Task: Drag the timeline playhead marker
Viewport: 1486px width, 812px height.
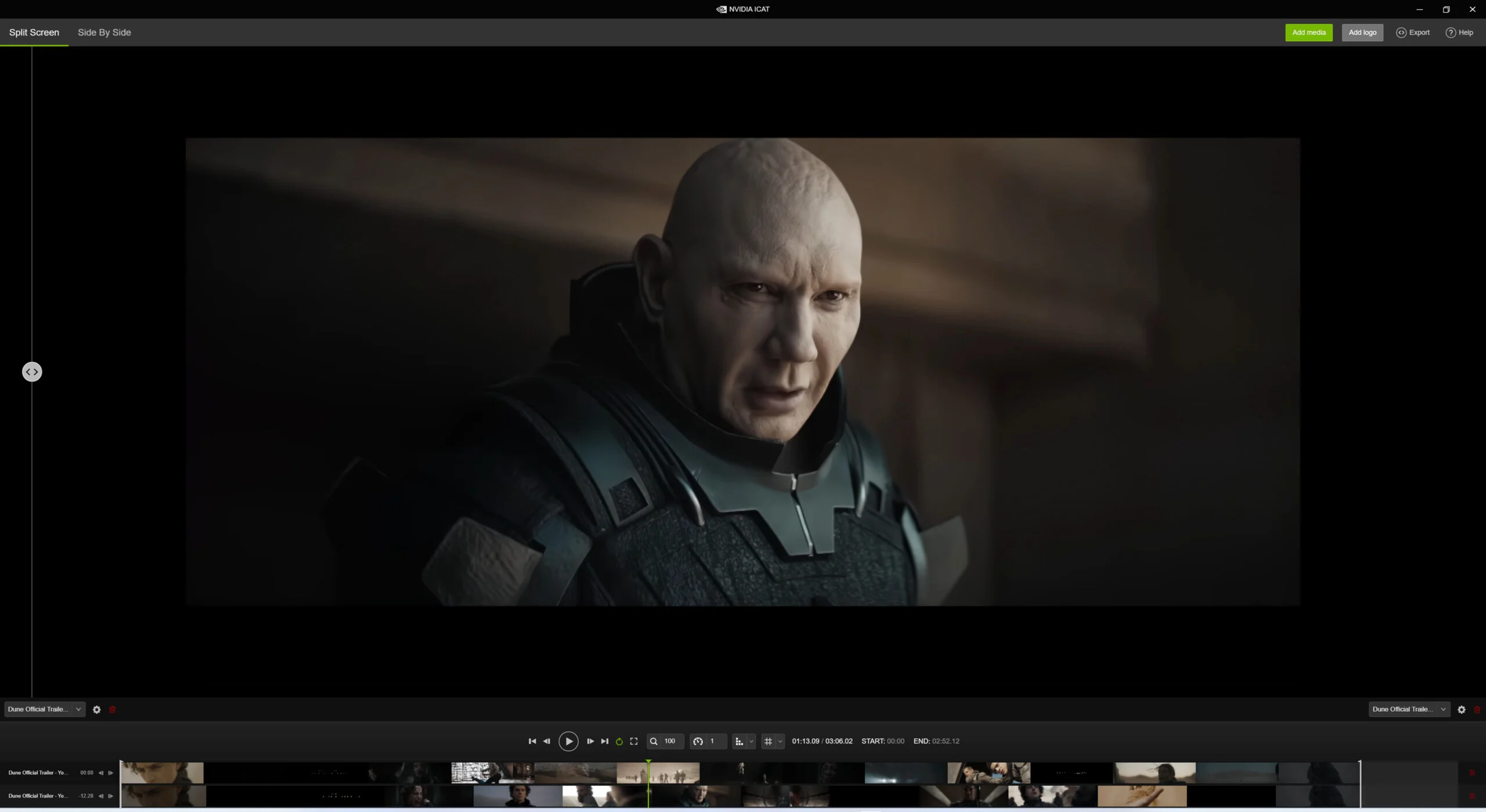Action: pos(648,760)
